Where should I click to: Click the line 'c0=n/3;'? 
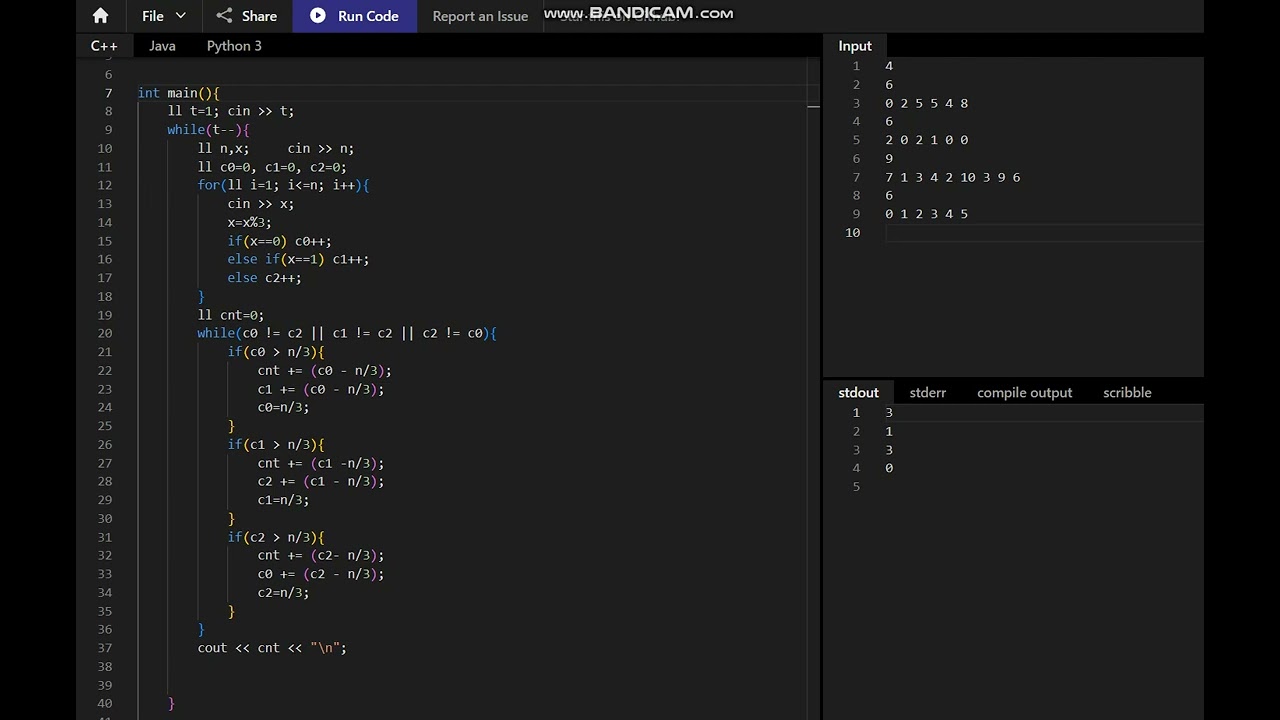click(283, 407)
